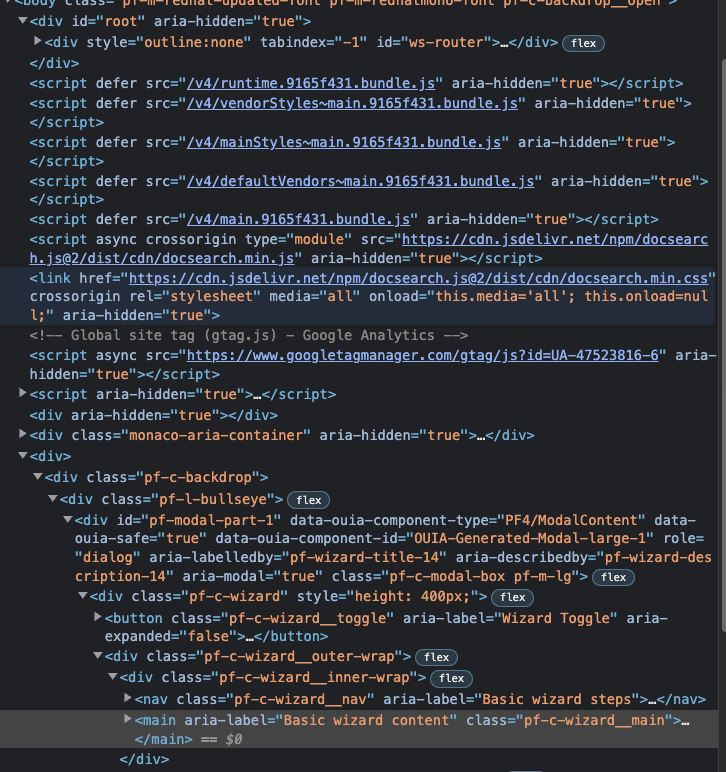This screenshot has height=772, width=726.
Task: Open defaultVendors~main.9165f431.bundle.js link
Action: (361, 181)
